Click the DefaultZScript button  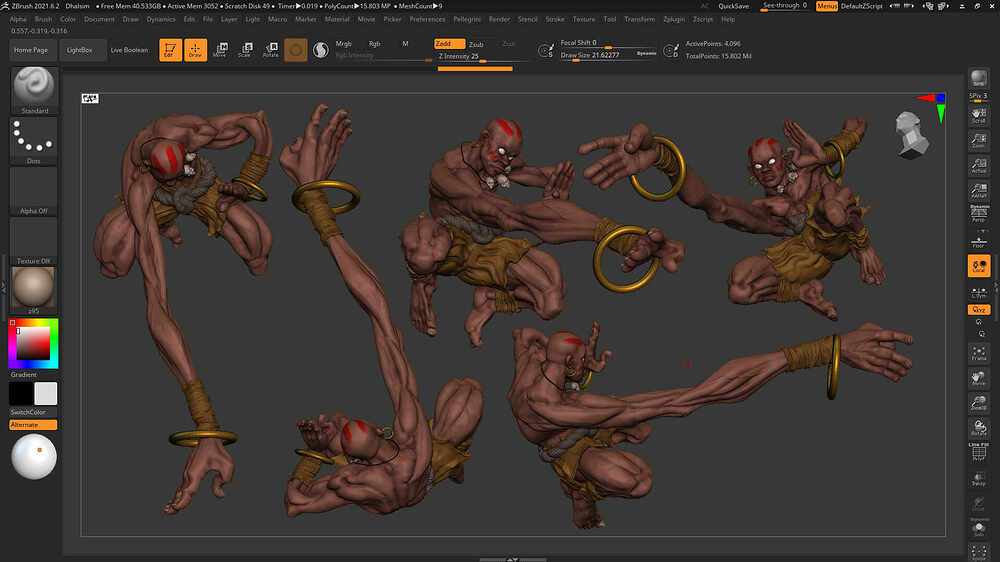[862, 6]
